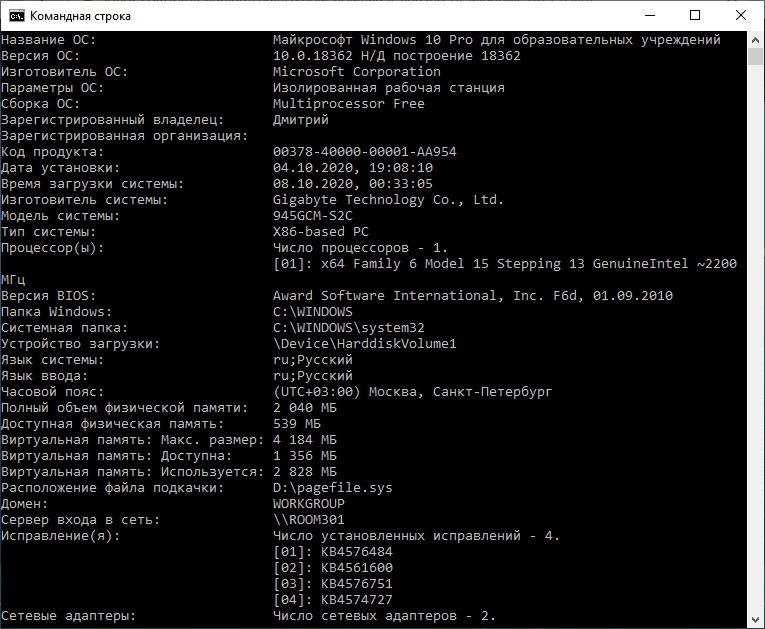The height and width of the screenshot is (629, 765).
Task: Click the 'Сервер входа в сеть:' label
Action: coord(81,520)
